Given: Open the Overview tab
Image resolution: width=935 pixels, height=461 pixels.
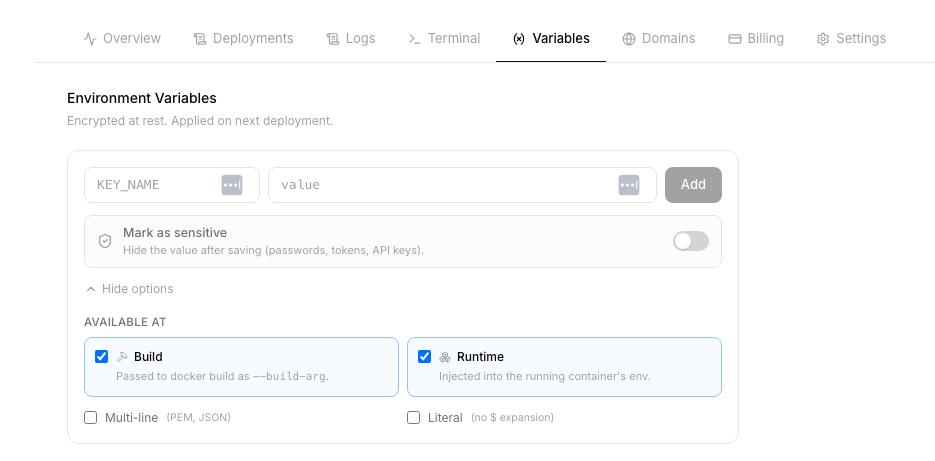Looking at the screenshot, I should click(122, 39).
